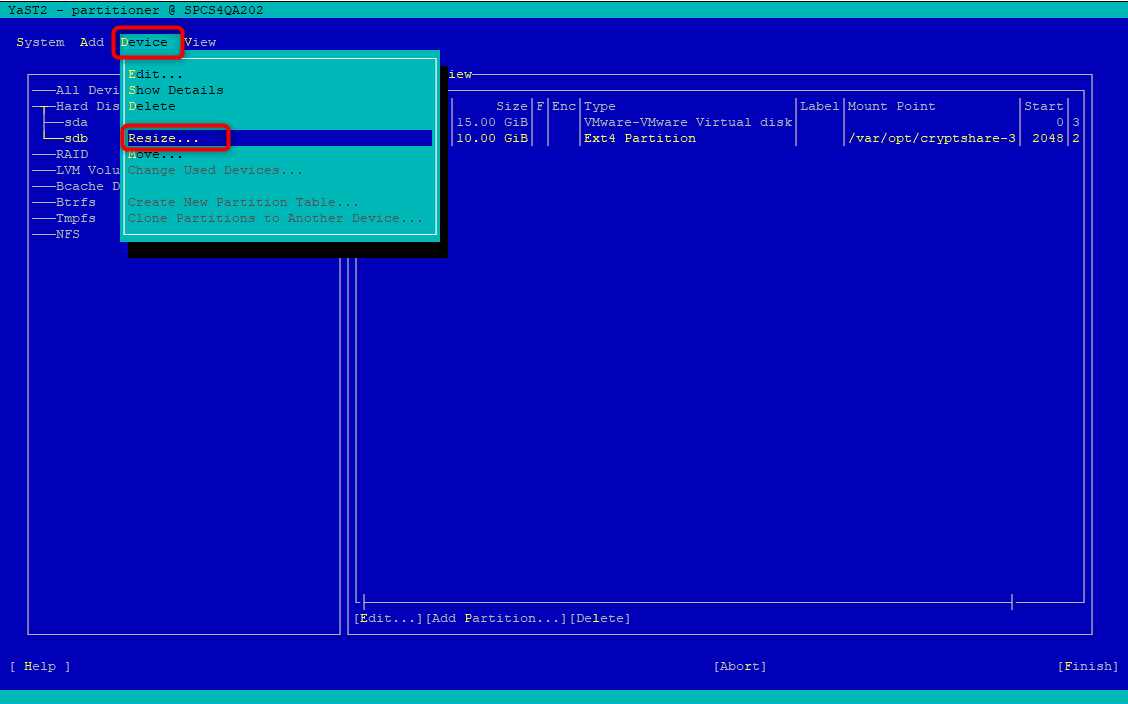Viewport: 1128px width, 704px height.
Task: Click the [Edit...] button below table
Action: click(388, 618)
